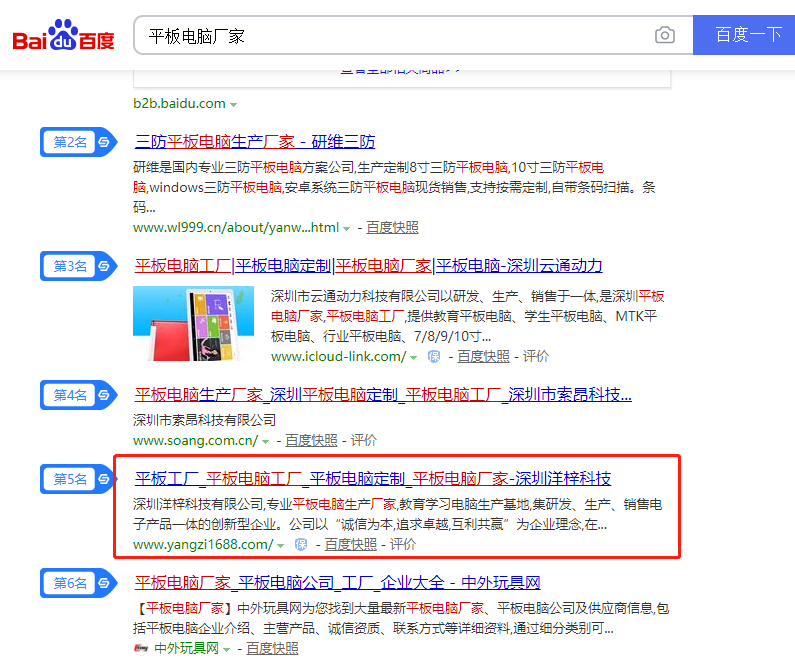Open the 深圳云通动力 result title
795x663 pixels.
coord(369,266)
